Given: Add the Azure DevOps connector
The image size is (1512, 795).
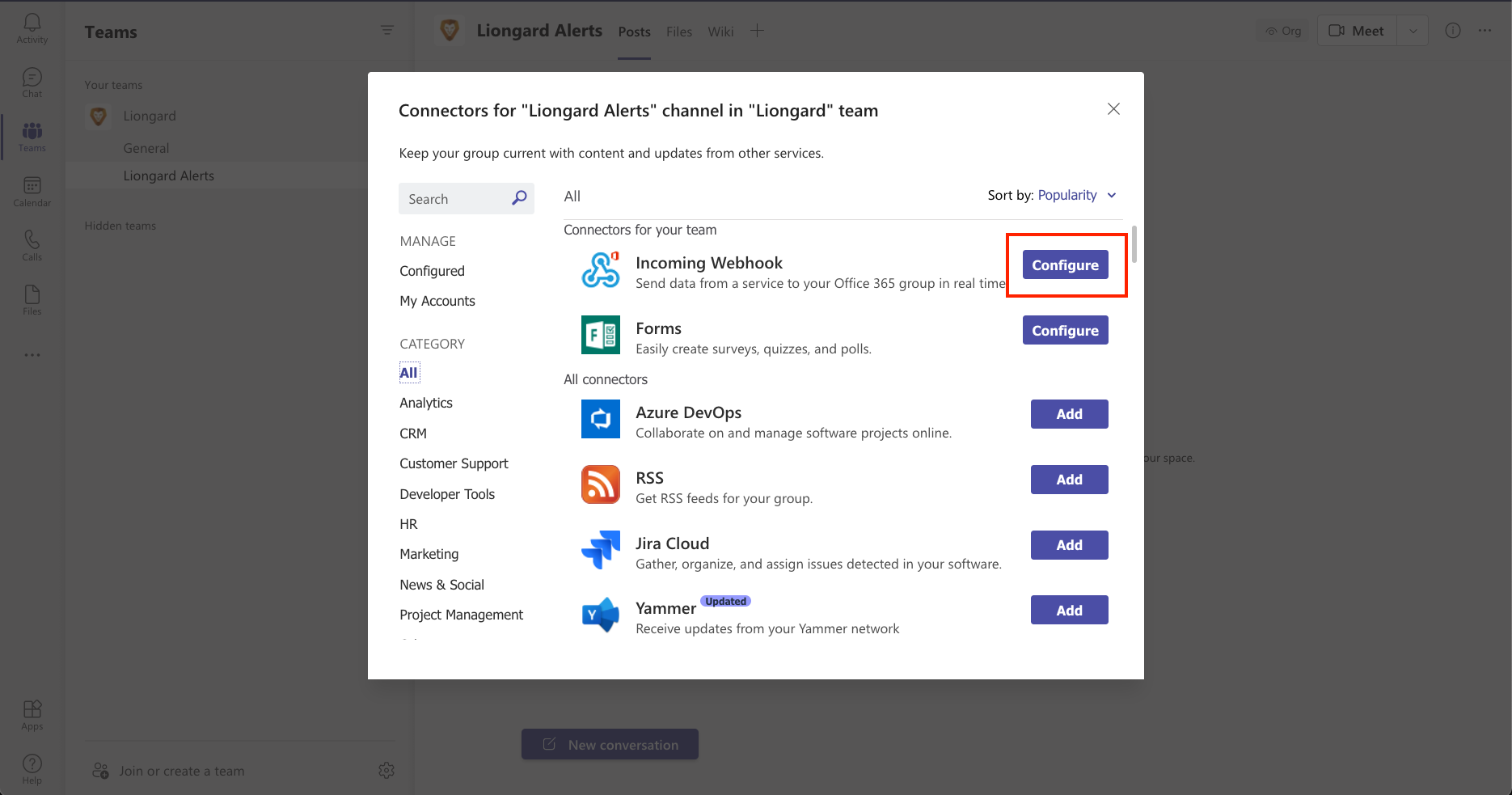Looking at the screenshot, I should pos(1069,413).
